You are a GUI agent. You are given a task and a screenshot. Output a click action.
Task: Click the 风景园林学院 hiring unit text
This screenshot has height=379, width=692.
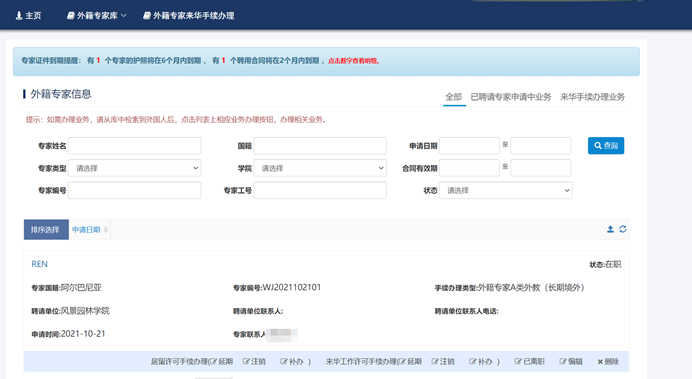85,311
